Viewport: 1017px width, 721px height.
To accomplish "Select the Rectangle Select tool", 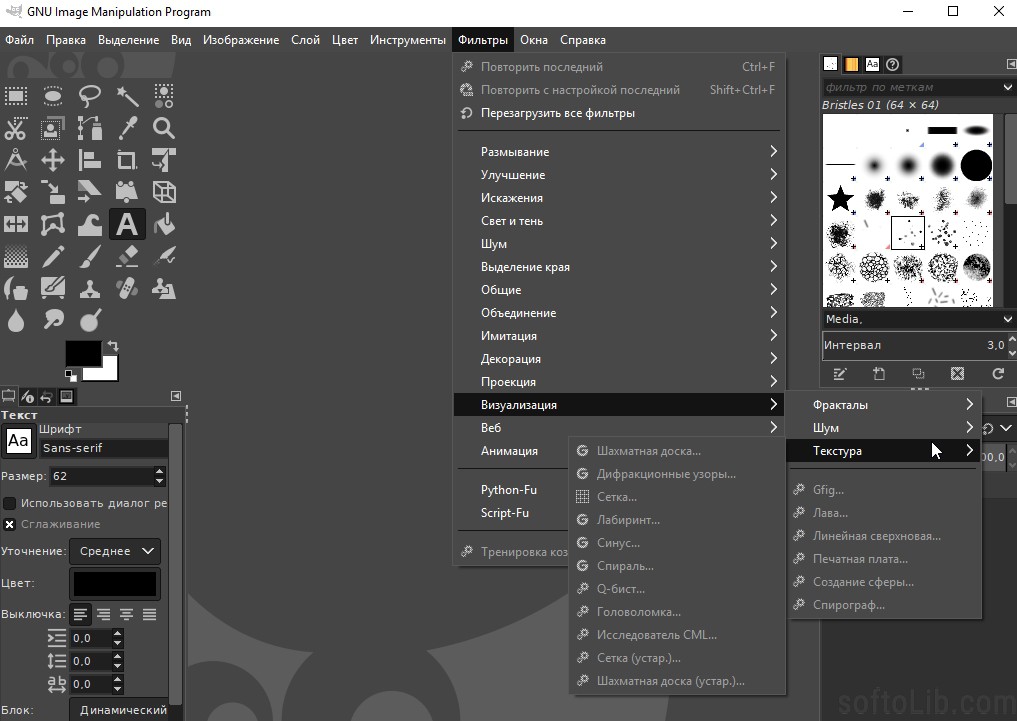I will tap(16, 96).
